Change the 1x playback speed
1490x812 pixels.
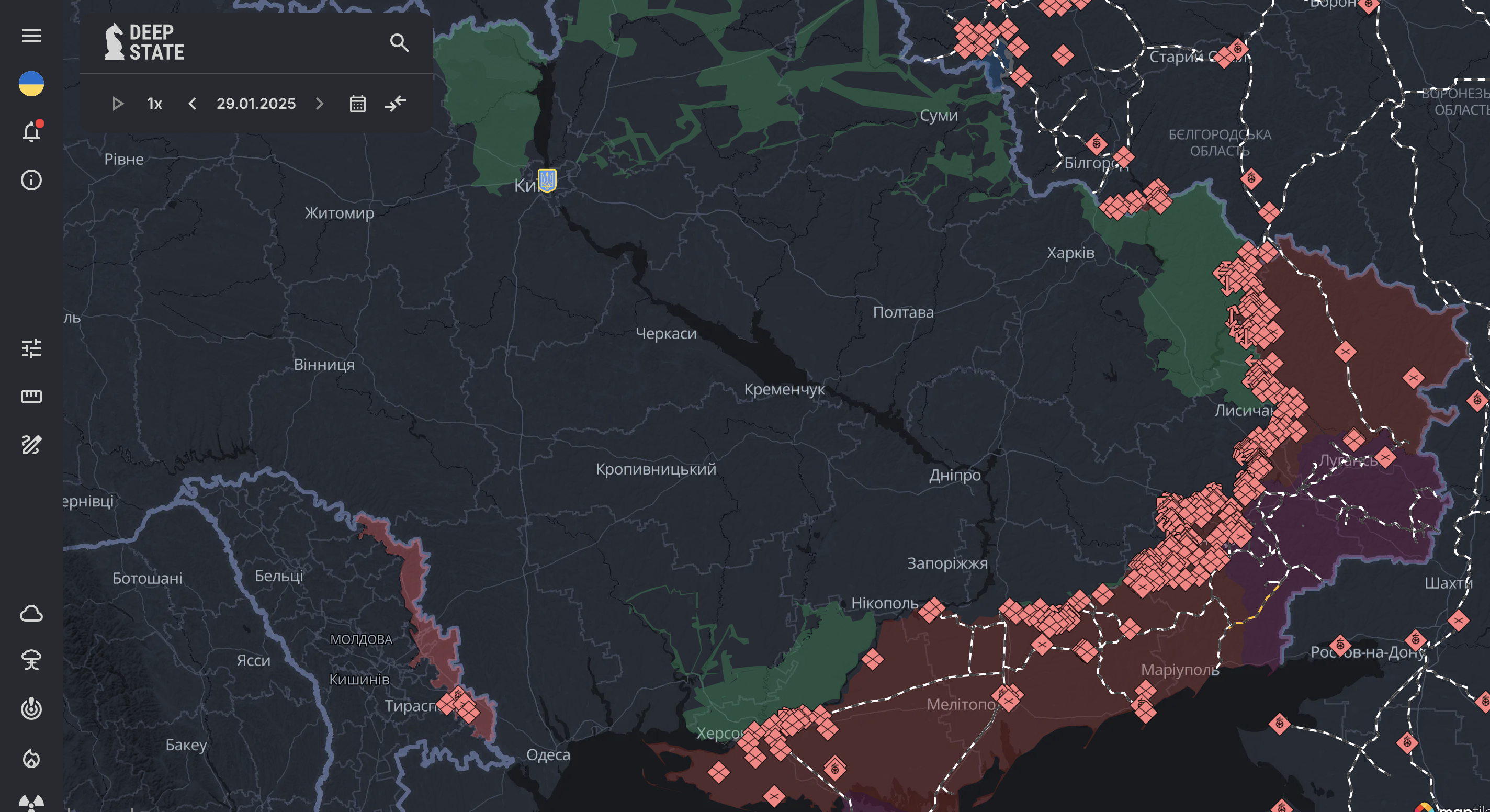tap(154, 104)
